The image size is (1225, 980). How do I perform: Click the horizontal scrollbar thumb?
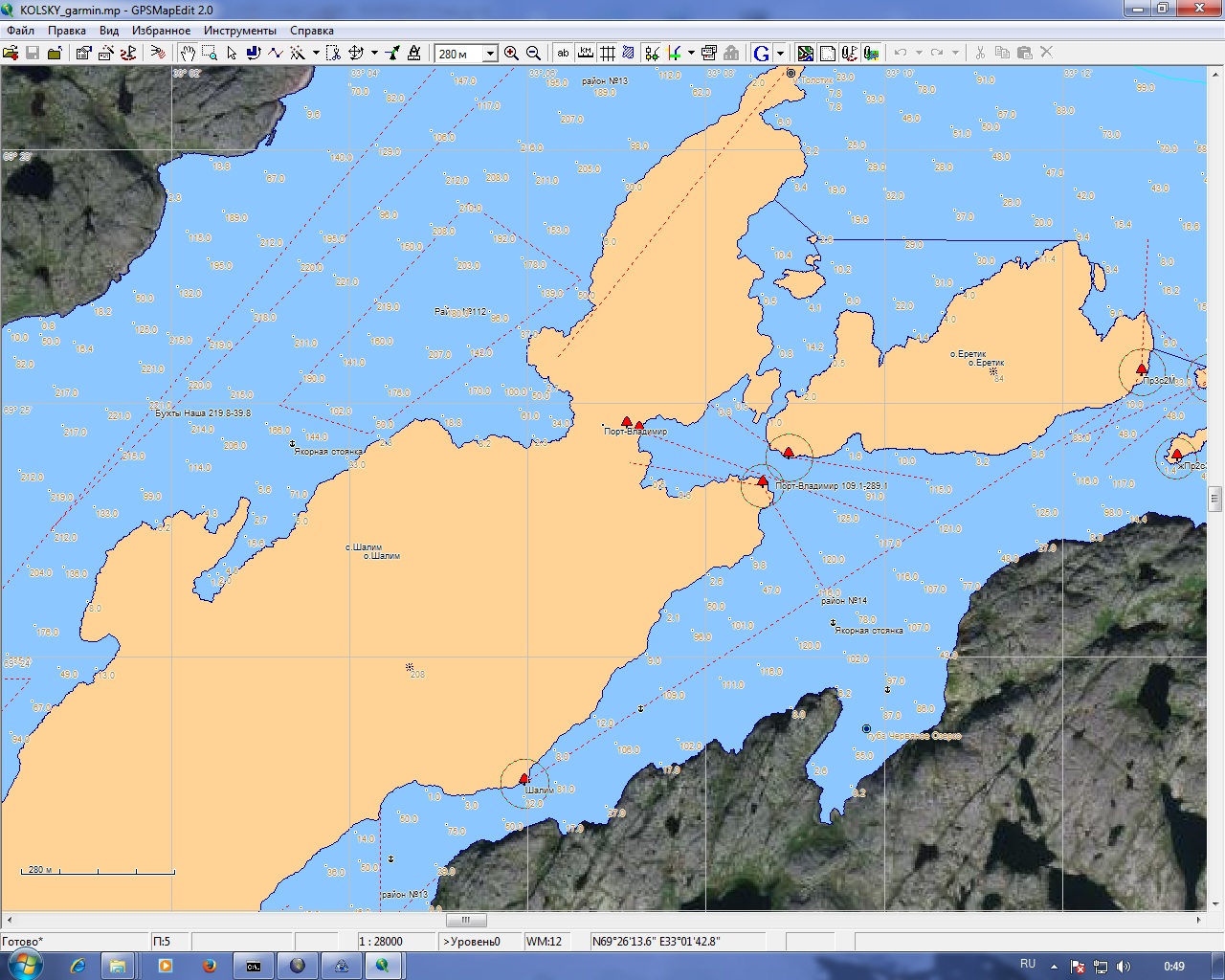pos(466,920)
